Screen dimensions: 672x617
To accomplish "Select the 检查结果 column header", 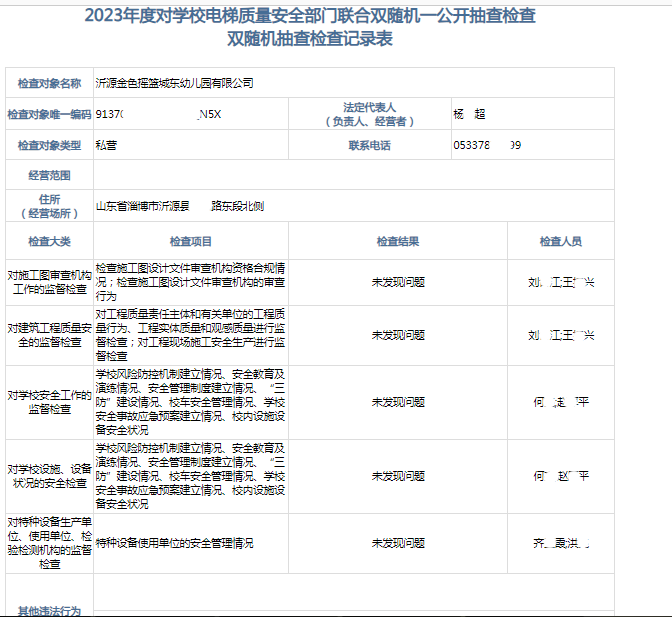I will click(x=397, y=242).
